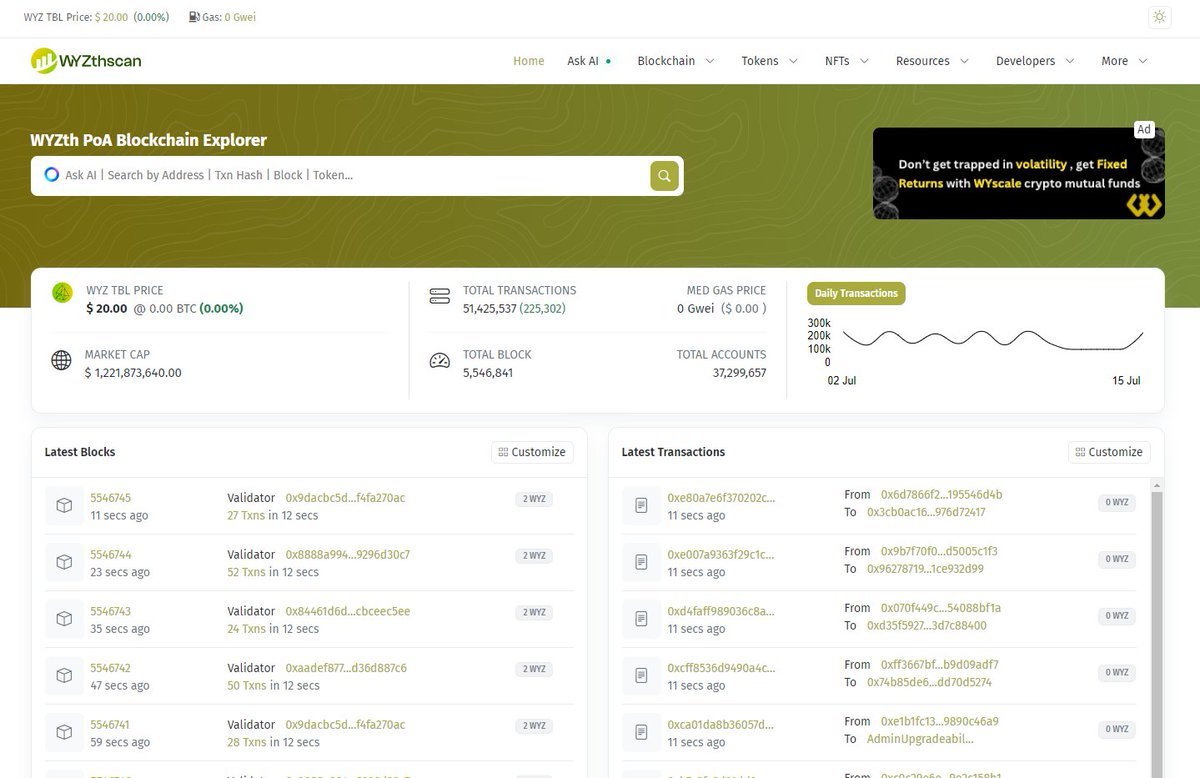Click the cube icon for block 5546742
The height and width of the screenshot is (778, 1200).
click(x=64, y=676)
